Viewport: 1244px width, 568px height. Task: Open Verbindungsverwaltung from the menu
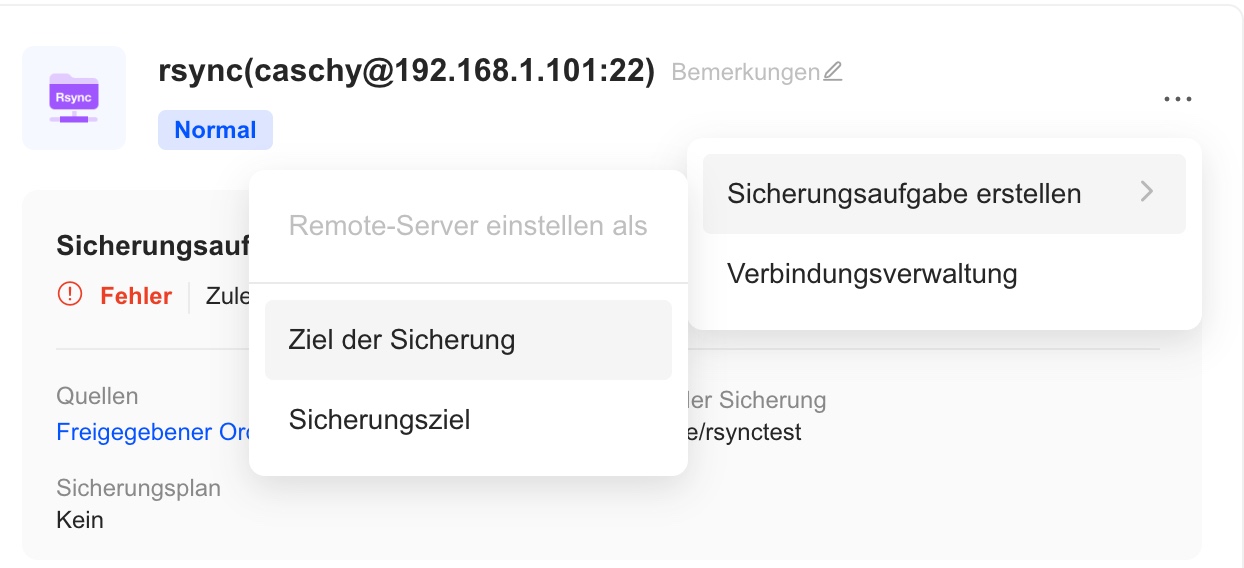(872, 273)
